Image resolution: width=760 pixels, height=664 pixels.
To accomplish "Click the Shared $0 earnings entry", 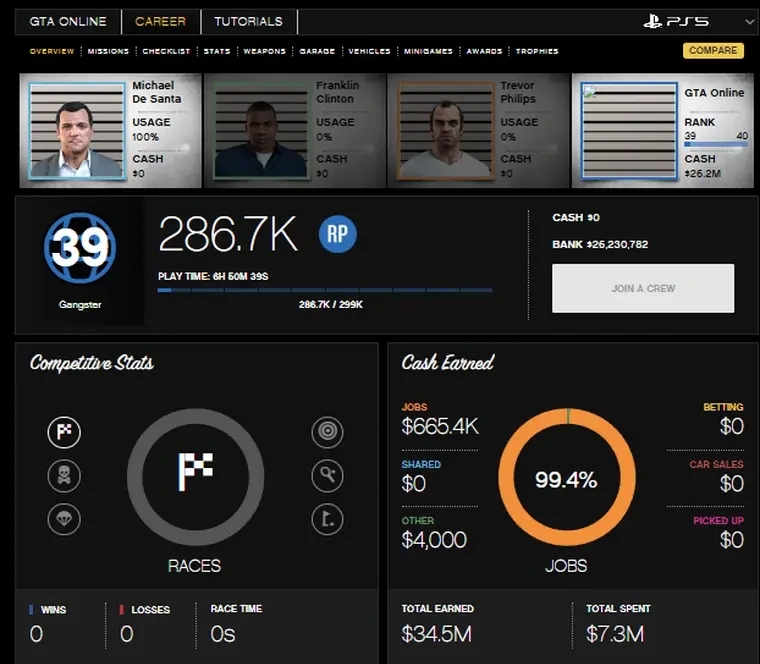I will (421, 476).
